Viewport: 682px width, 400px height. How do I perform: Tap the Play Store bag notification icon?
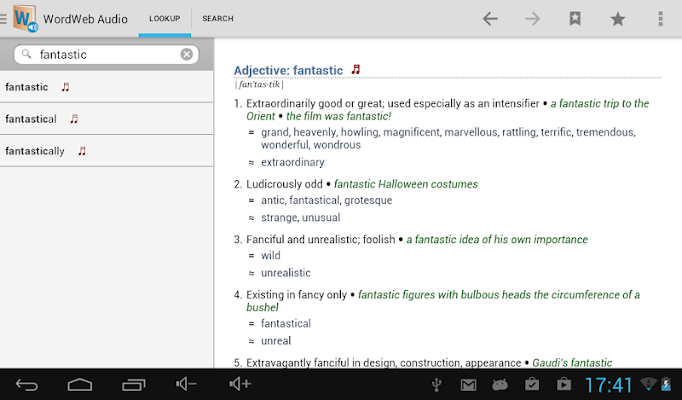564,384
